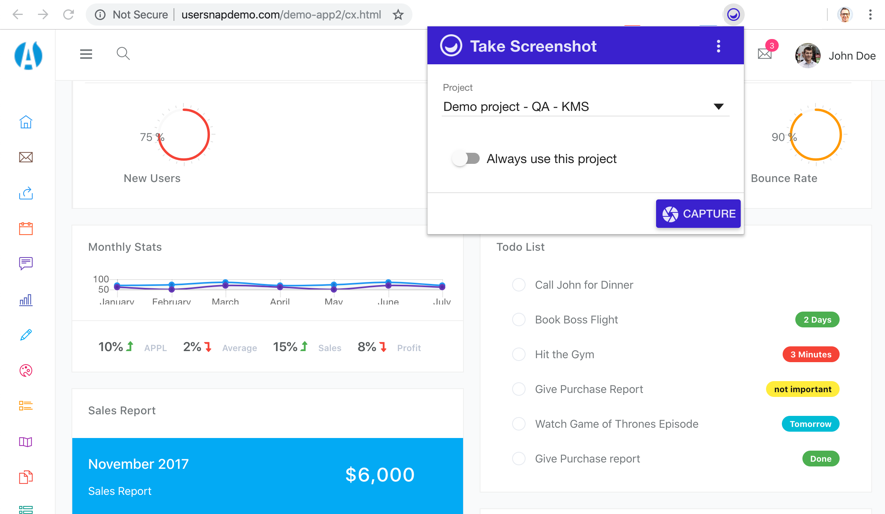This screenshot has height=514, width=885.
Task: Check off 'Call John for Dinner' todo
Action: [519, 285]
